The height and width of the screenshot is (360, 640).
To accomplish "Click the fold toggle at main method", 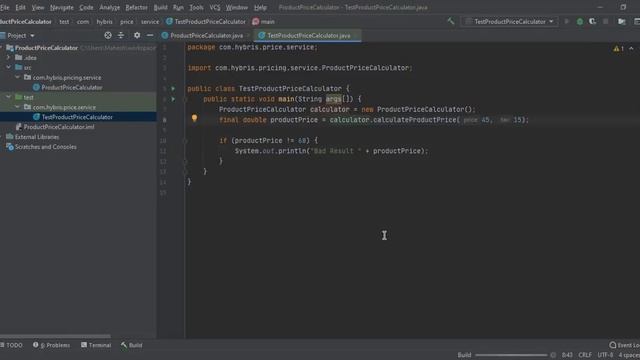I will pos(185,99).
